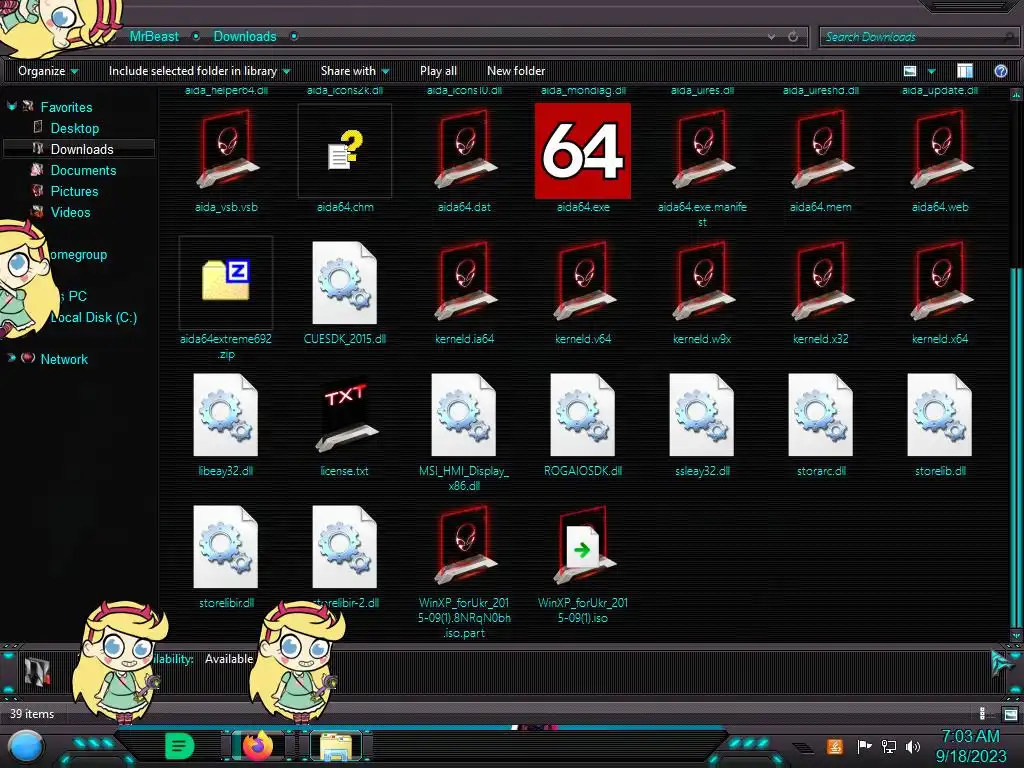Expand the arrow after MrBeast in address bar
The height and width of the screenshot is (768, 1024).
(x=196, y=37)
